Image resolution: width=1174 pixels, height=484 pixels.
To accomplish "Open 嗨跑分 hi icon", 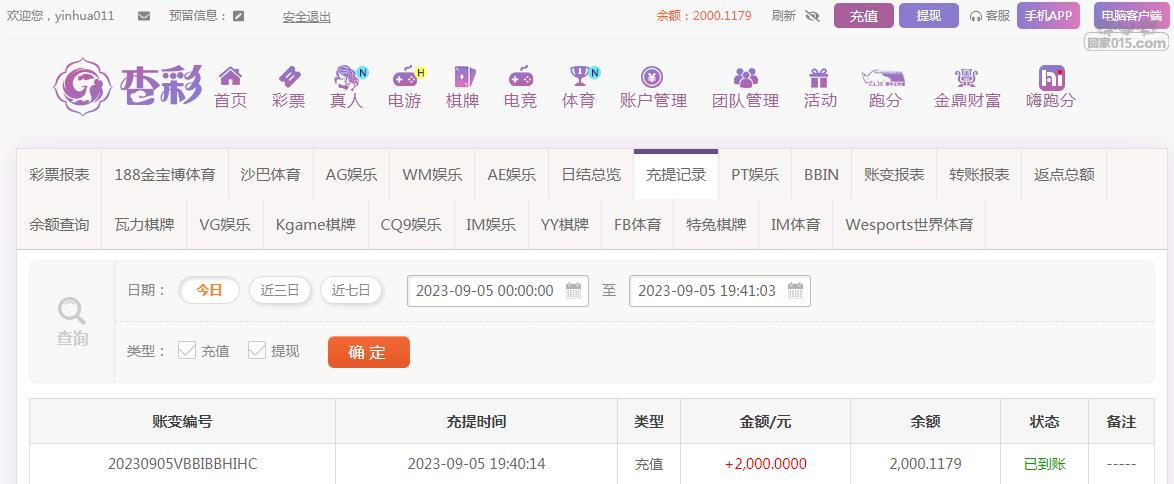I will [x=1051, y=77].
